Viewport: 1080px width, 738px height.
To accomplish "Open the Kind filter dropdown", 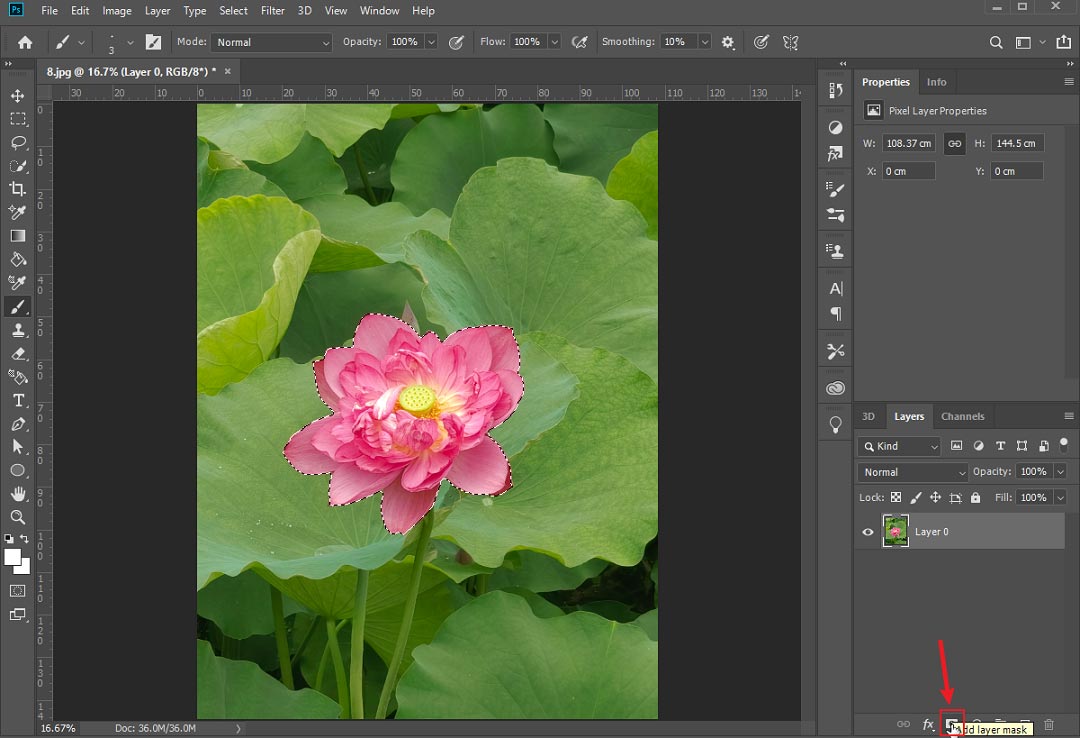I will pos(897,446).
